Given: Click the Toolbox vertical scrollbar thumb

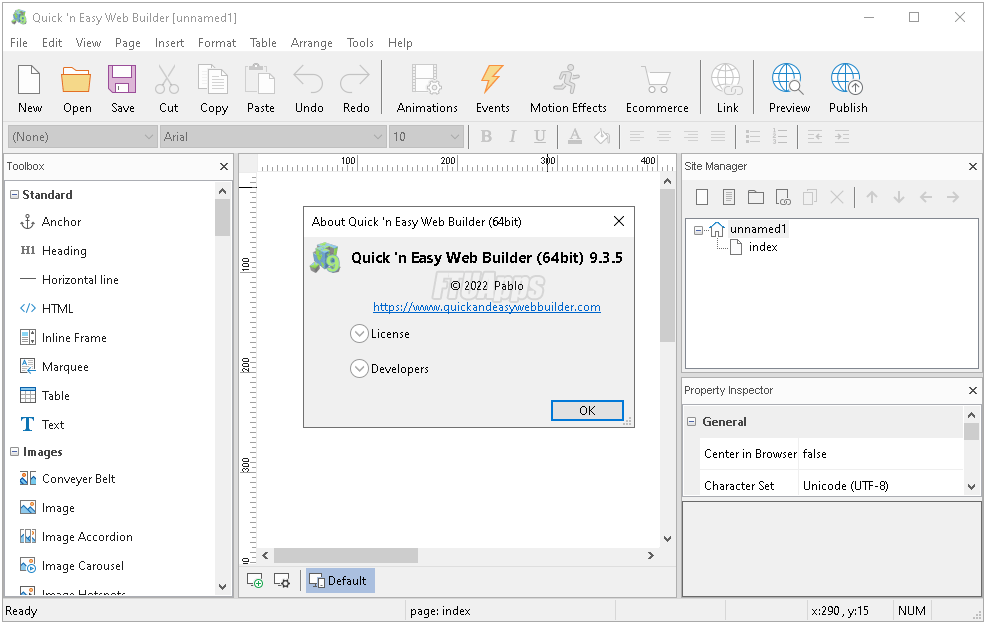Looking at the screenshot, I should [222, 217].
